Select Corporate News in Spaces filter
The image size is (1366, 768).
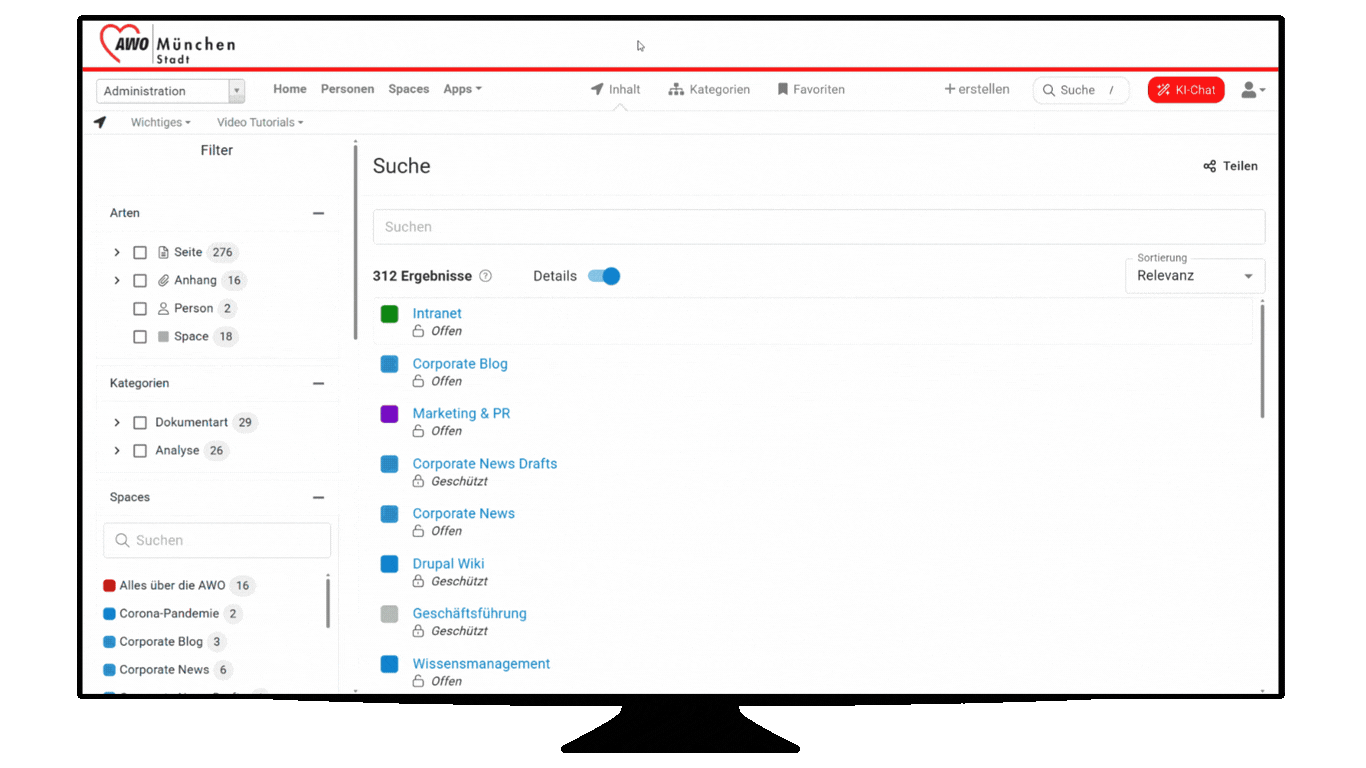pyautogui.click(x=164, y=670)
